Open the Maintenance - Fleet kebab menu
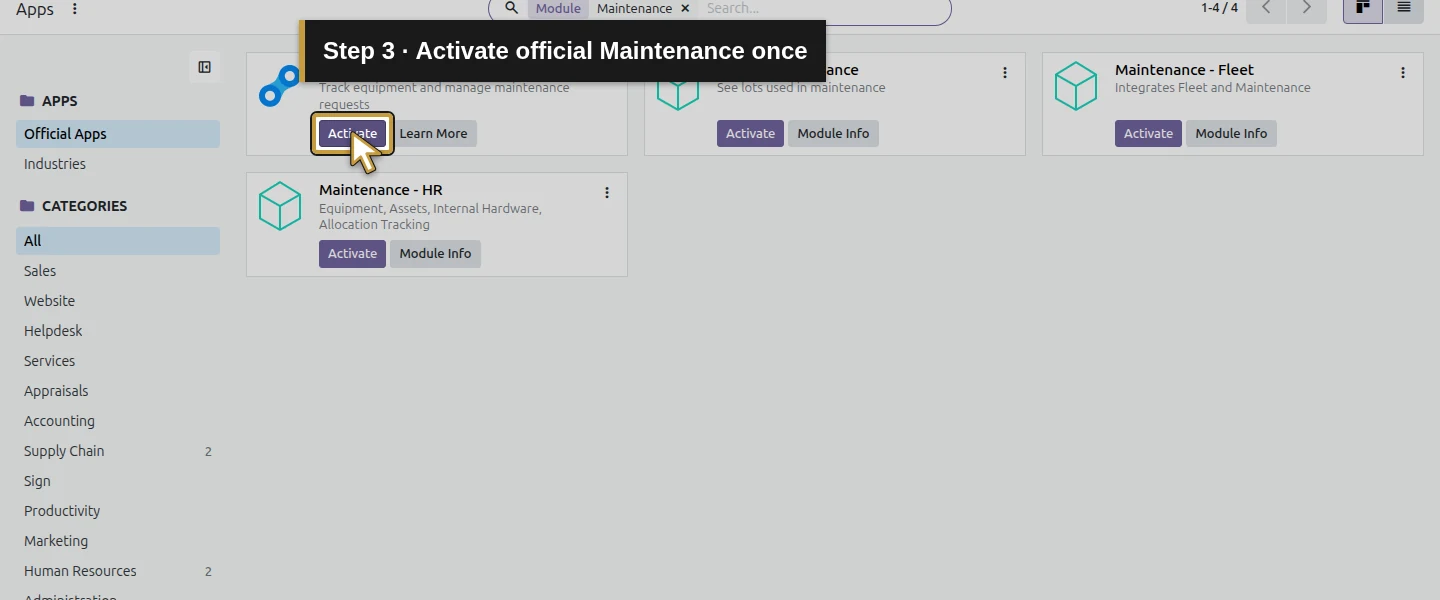The width and height of the screenshot is (1440, 600). pos(1403,73)
